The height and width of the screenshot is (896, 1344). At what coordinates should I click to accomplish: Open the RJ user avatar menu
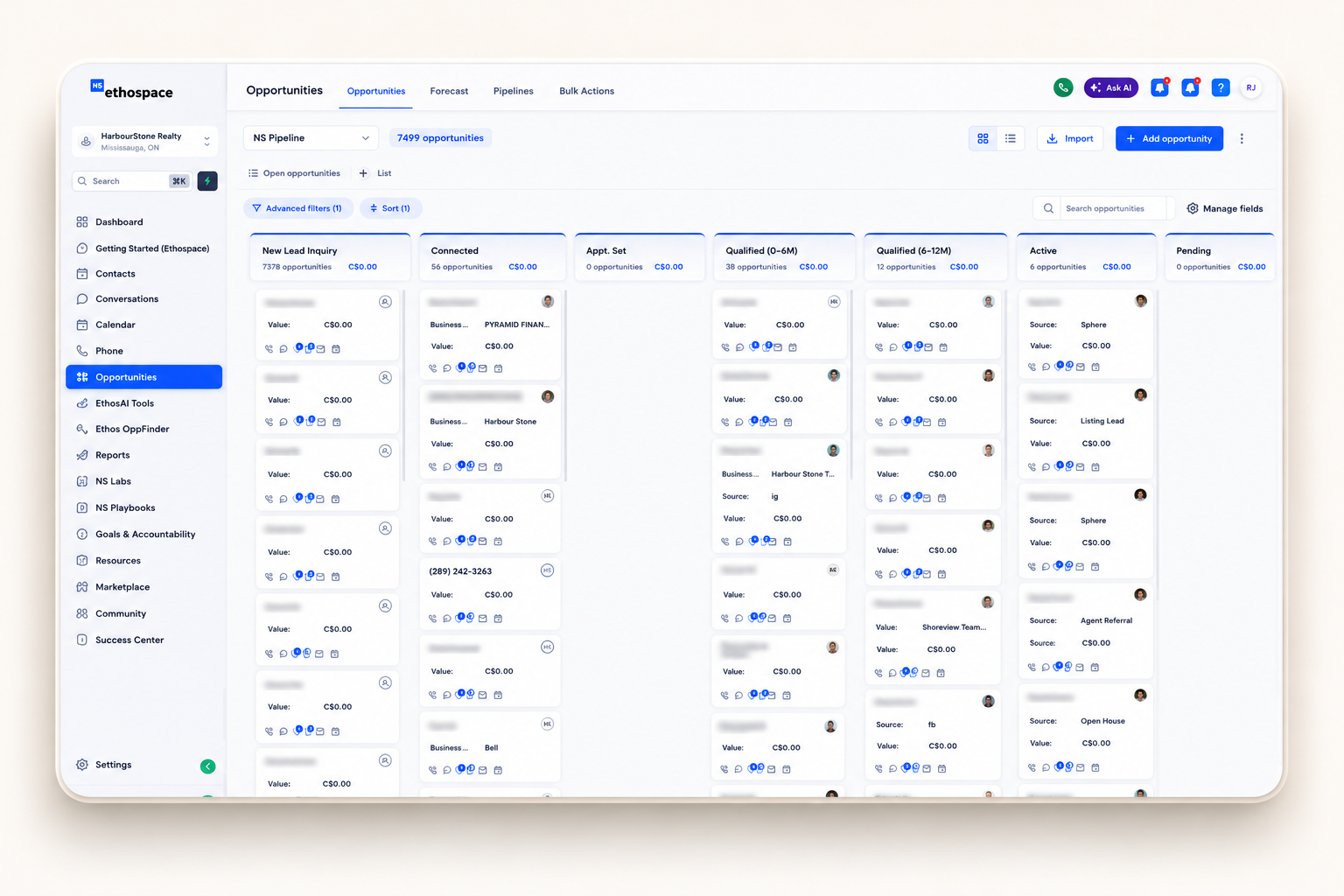tap(1251, 87)
